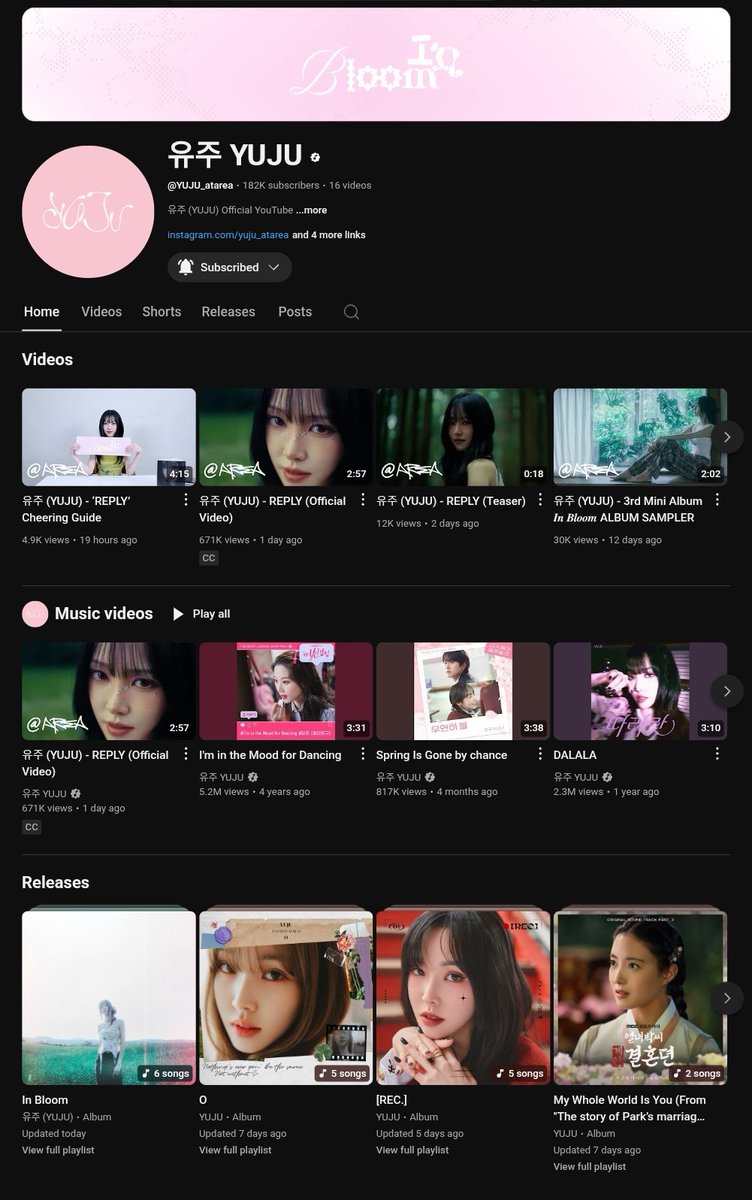752x1200 pixels.
Task: Open the options menu for REPLY Cheering Guide
Action: point(186,500)
